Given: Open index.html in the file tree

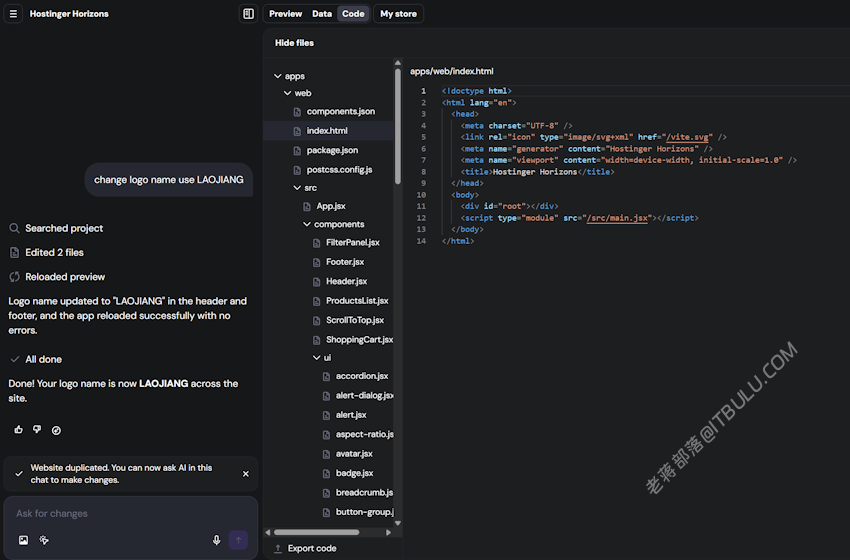Looking at the screenshot, I should coord(329,131).
